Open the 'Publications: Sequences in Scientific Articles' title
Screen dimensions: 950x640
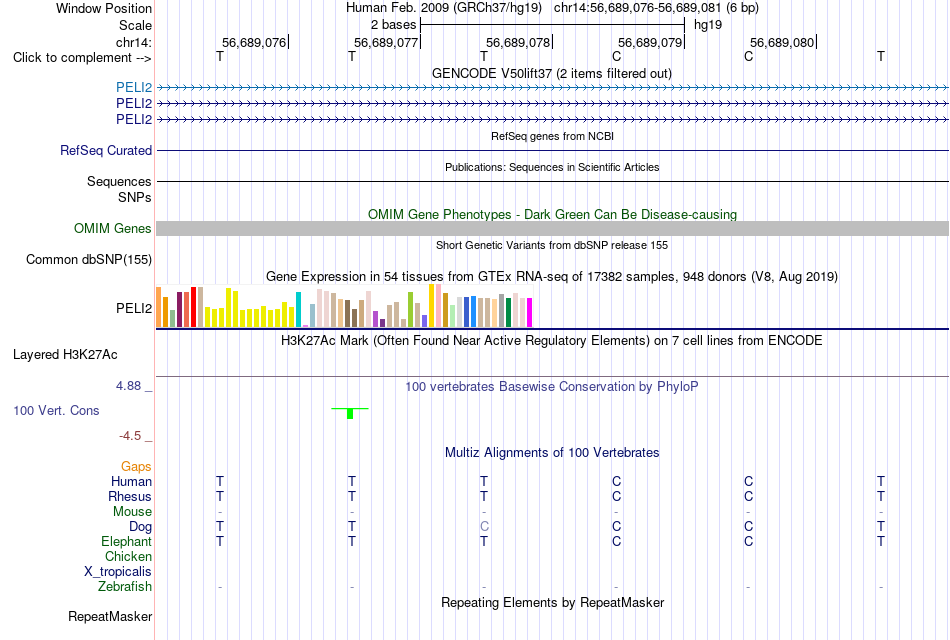552,167
